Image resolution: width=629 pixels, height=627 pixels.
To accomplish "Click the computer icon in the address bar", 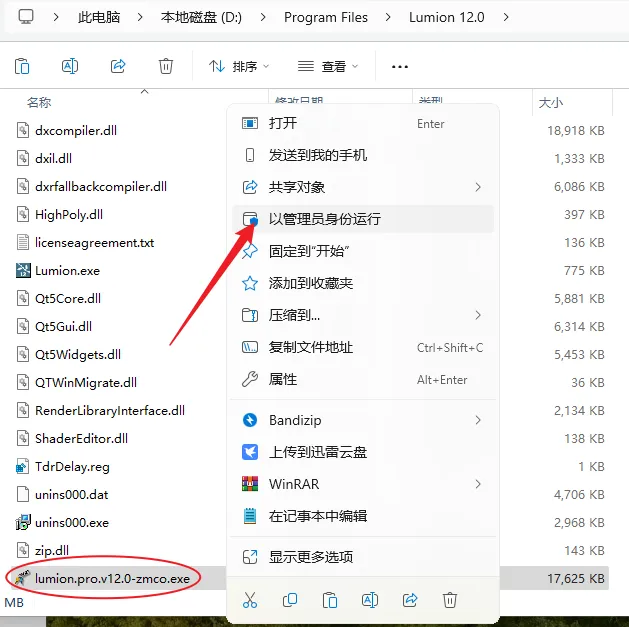I will pos(26,17).
